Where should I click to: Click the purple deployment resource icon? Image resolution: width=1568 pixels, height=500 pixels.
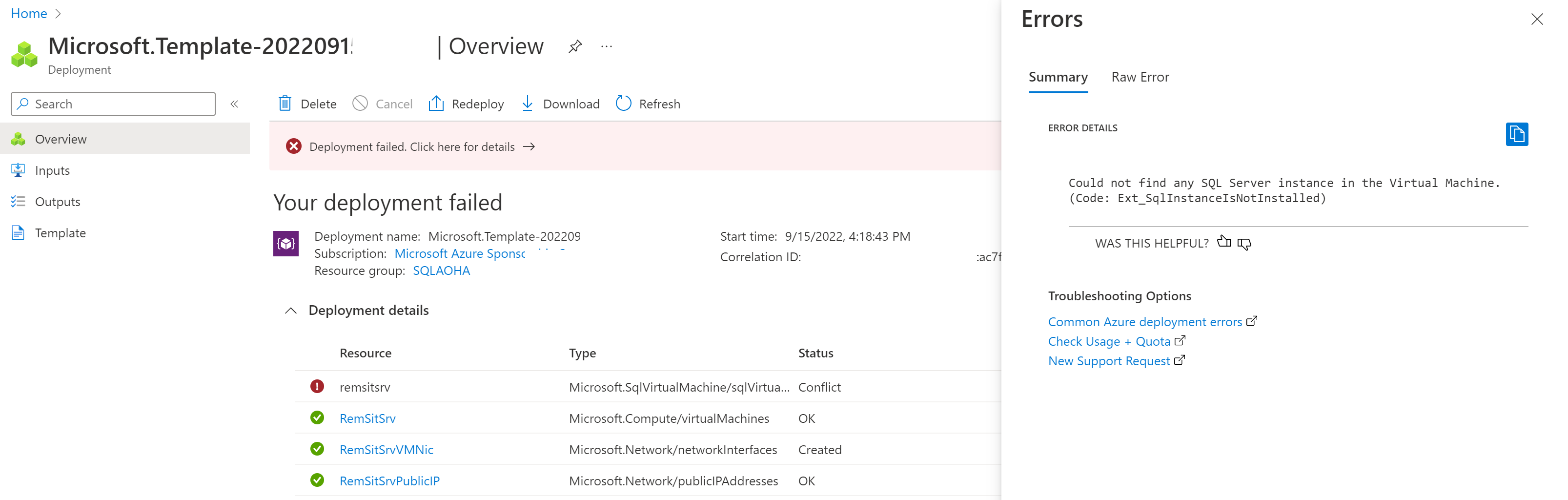click(285, 244)
